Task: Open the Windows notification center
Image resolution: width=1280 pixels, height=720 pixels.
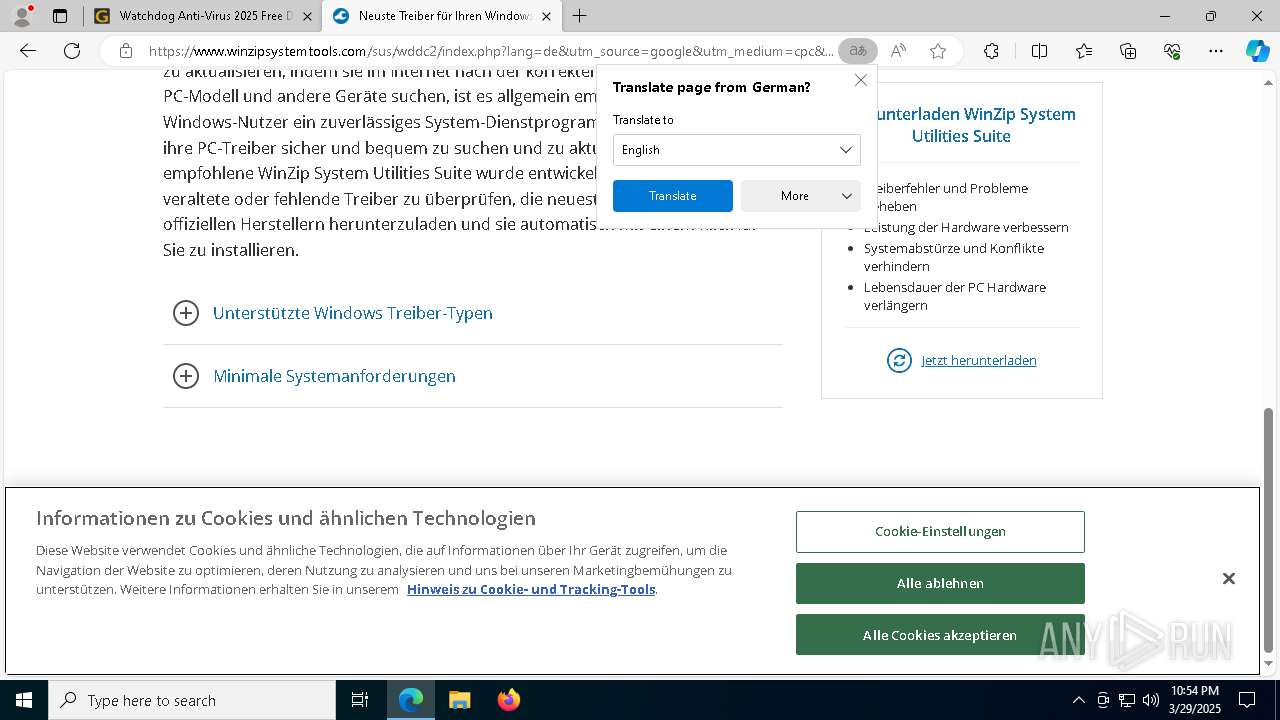Action: click(x=1247, y=700)
